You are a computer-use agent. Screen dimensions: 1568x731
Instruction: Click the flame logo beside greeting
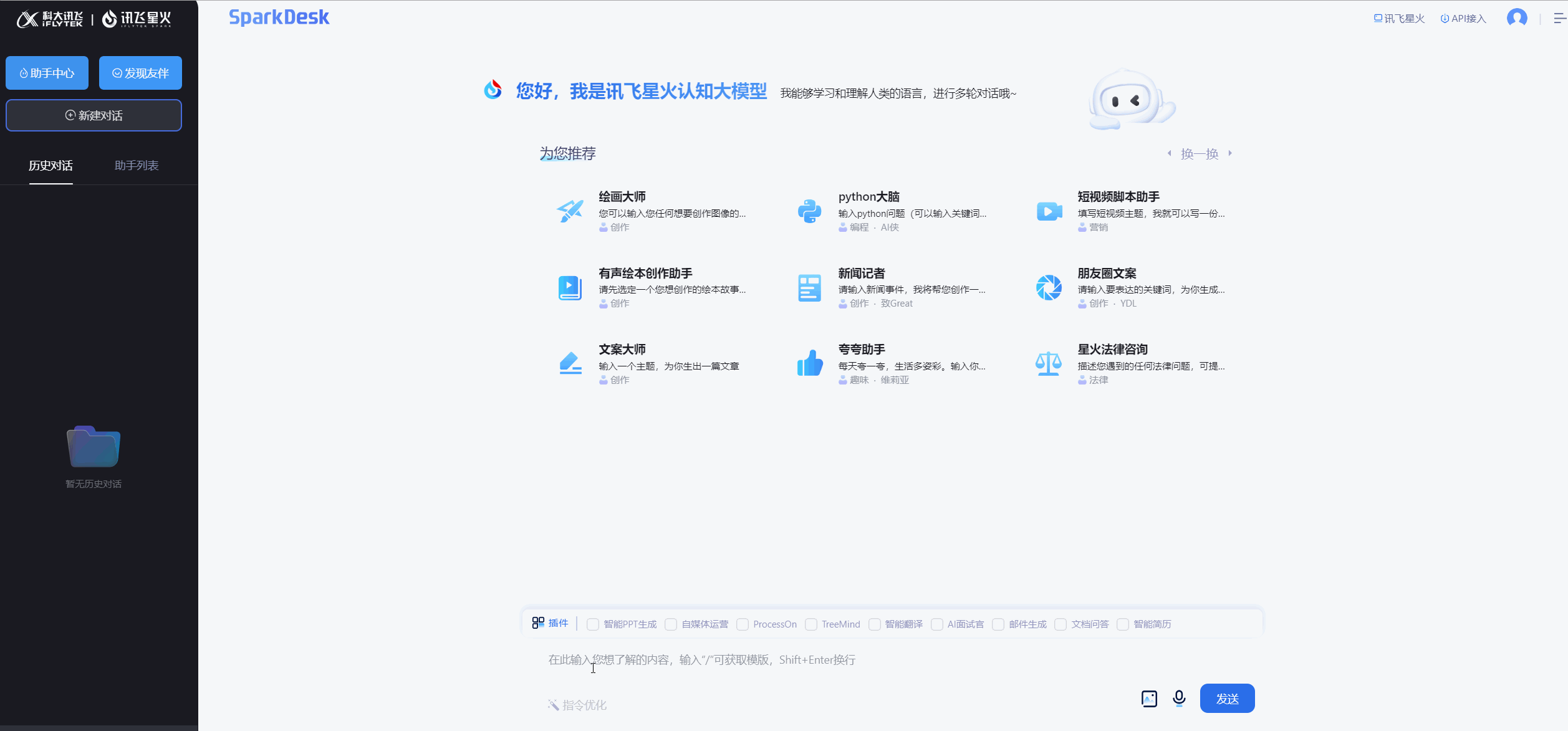[x=493, y=90]
